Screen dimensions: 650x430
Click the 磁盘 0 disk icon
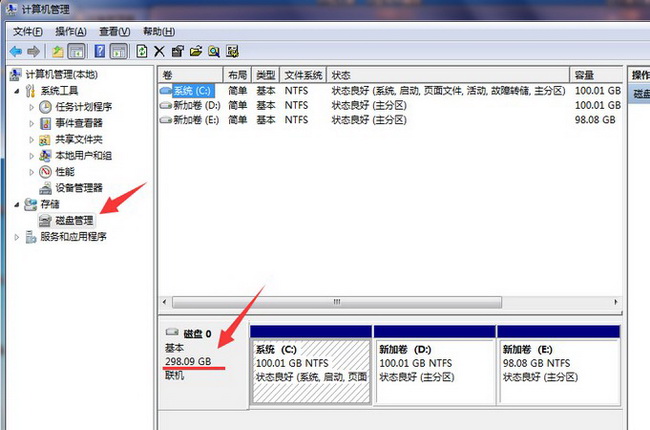[x=172, y=332]
